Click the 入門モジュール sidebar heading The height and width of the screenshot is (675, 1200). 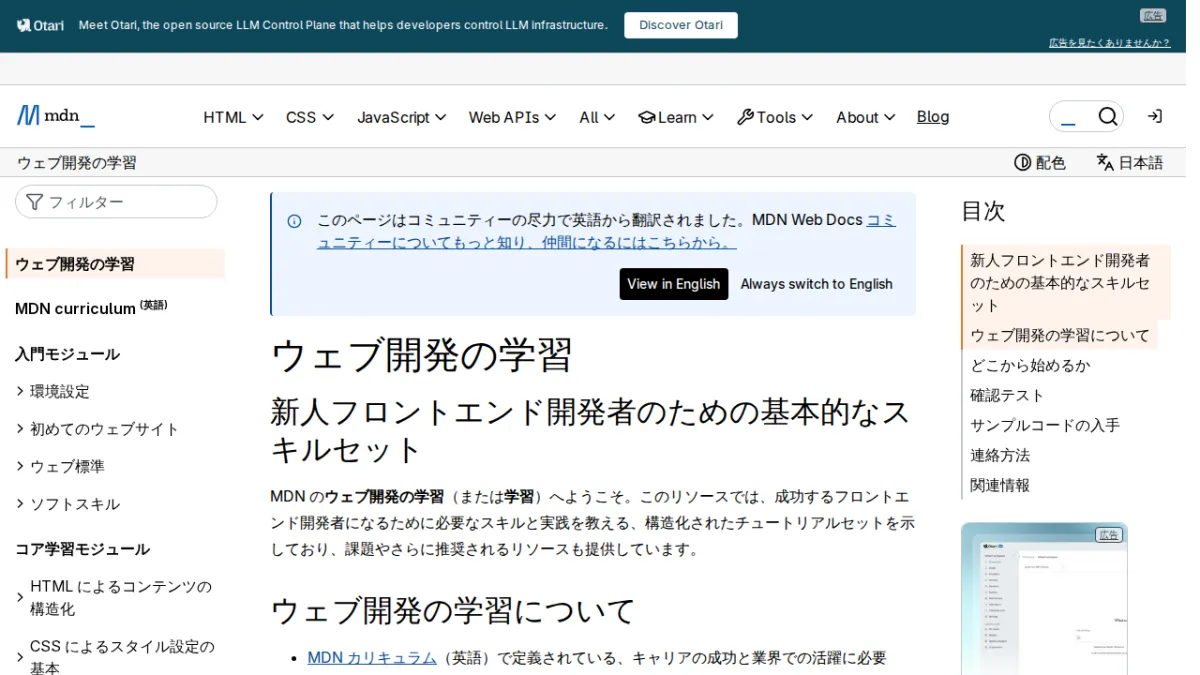pyautogui.click(x=67, y=354)
